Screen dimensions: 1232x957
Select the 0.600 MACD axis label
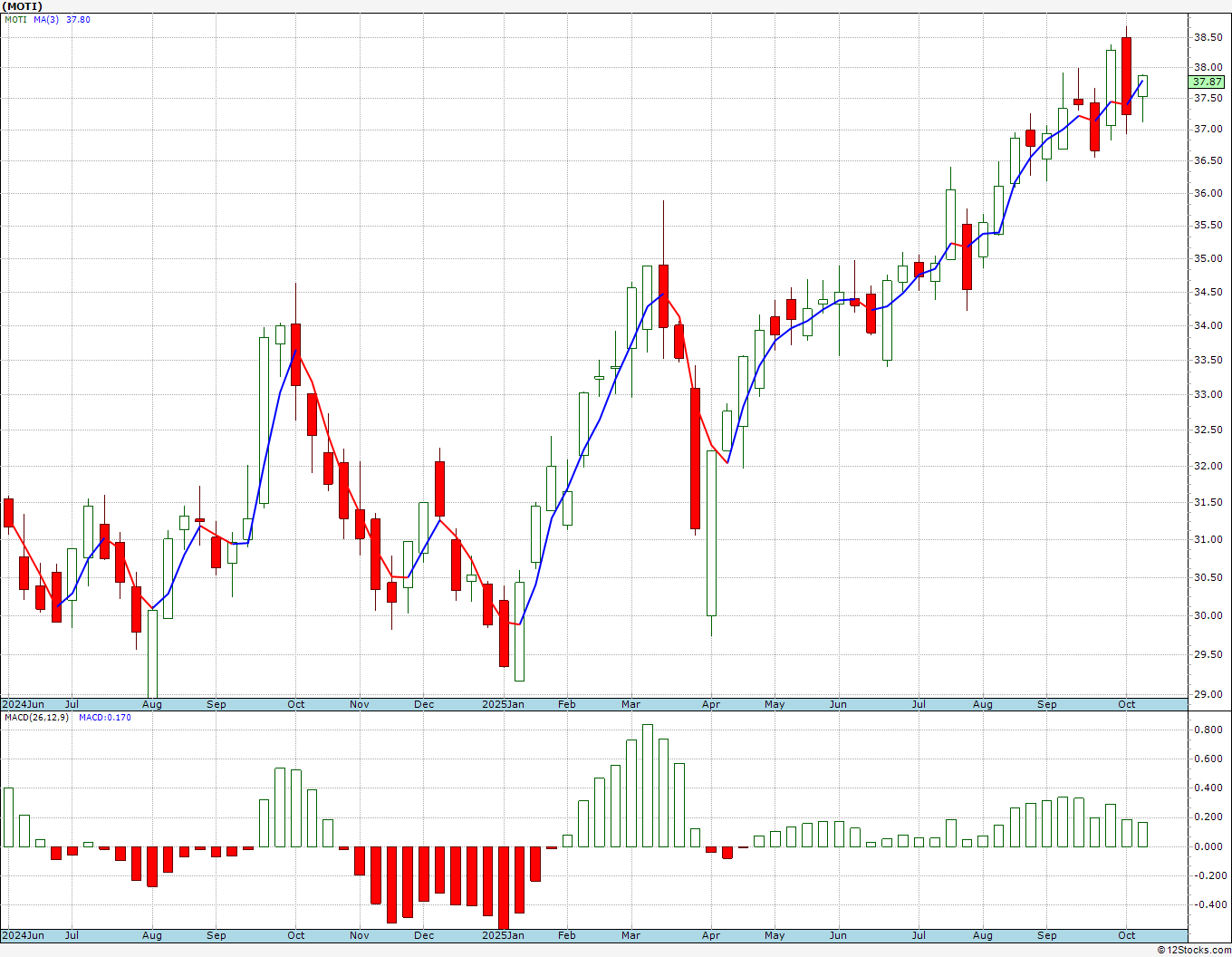[x=1208, y=759]
